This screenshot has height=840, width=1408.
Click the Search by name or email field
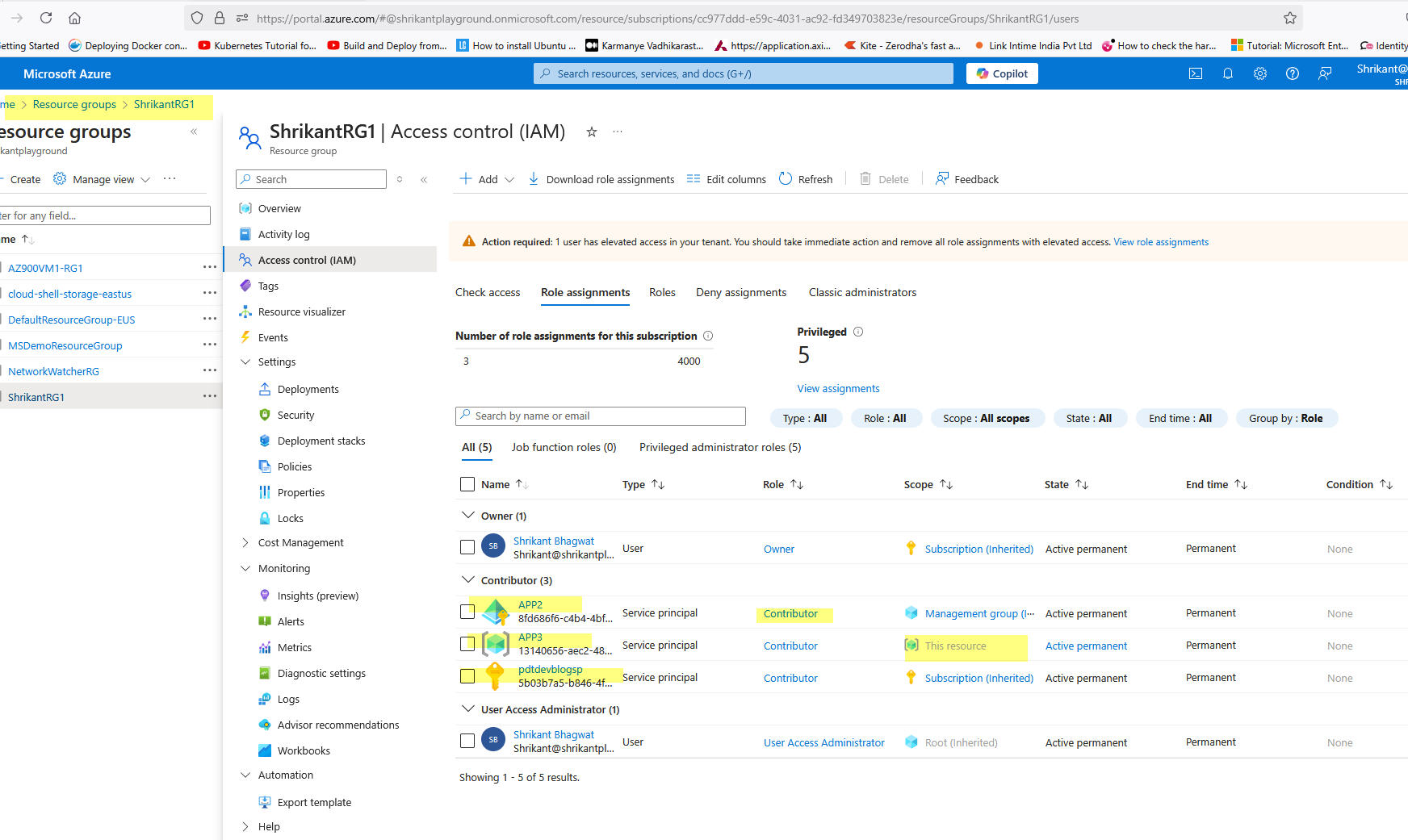click(x=600, y=416)
